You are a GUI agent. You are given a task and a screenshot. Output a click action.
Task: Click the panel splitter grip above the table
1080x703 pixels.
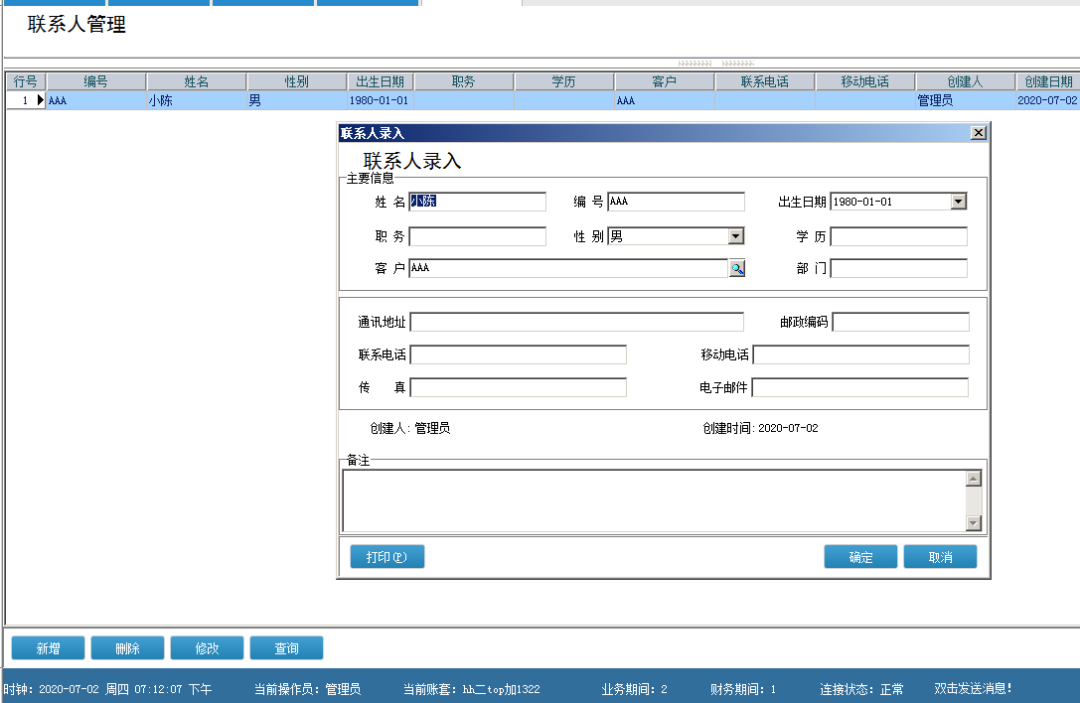coord(716,63)
